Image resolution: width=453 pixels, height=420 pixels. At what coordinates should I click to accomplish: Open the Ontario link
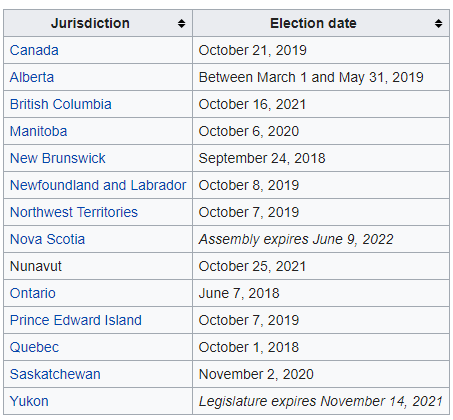point(33,293)
